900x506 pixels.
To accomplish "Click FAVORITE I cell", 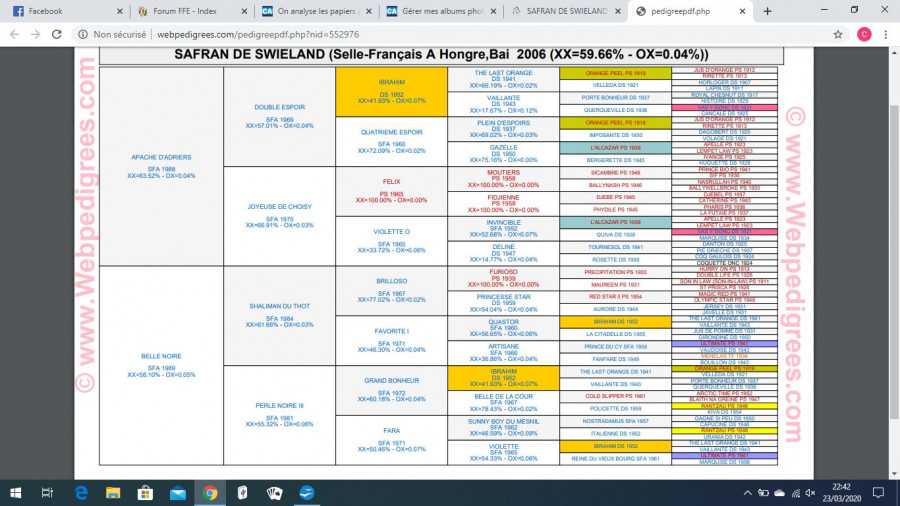I will (391, 340).
